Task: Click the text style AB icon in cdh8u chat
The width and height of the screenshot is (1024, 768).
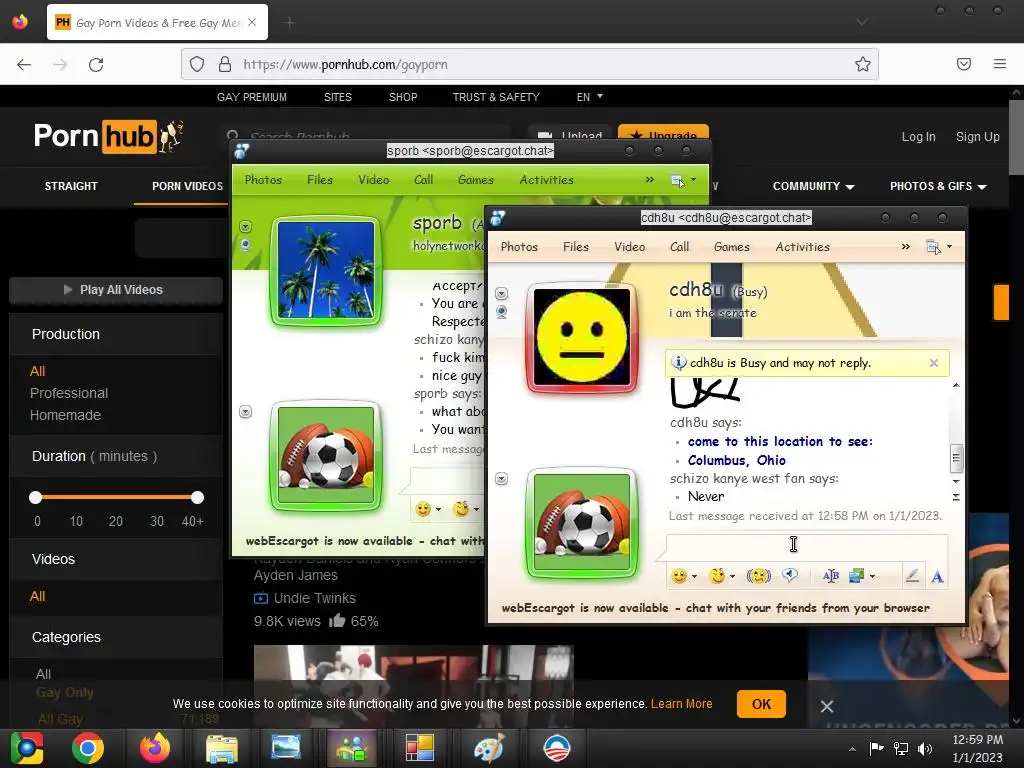Action: pos(831,575)
